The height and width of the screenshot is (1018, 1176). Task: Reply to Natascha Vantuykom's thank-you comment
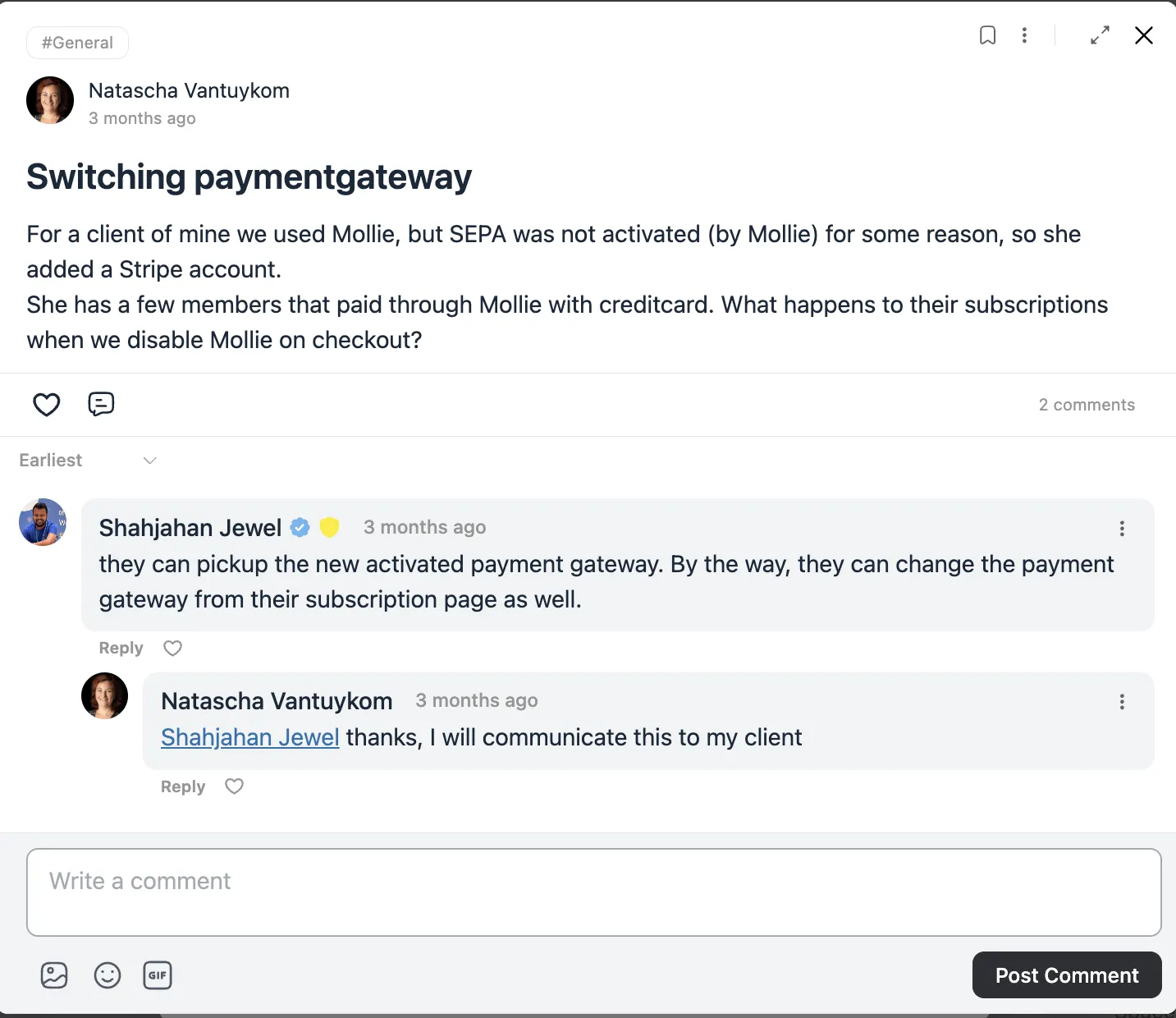point(183,786)
